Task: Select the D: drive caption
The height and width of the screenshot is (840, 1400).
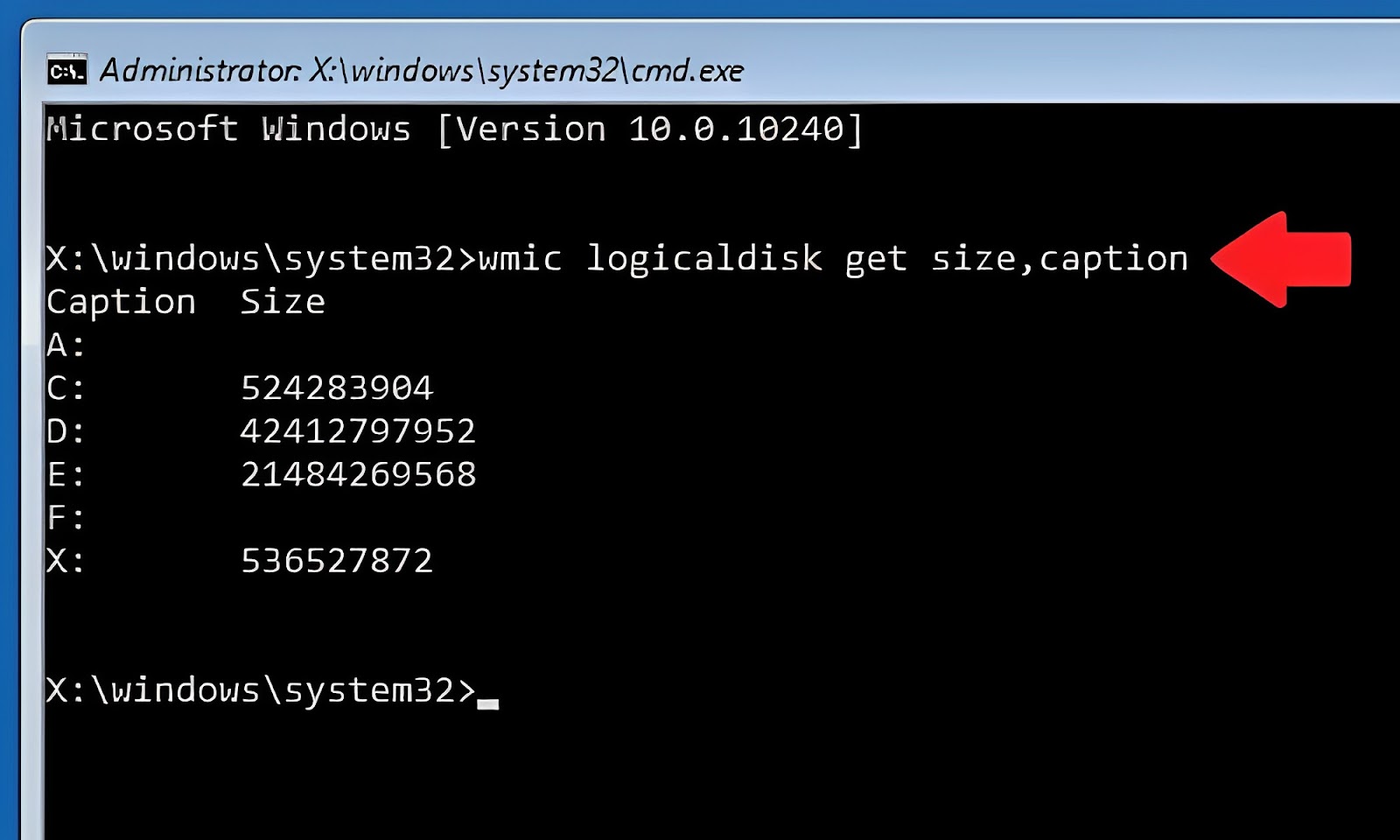Action: pyautogui.click(x=66, y=431)
